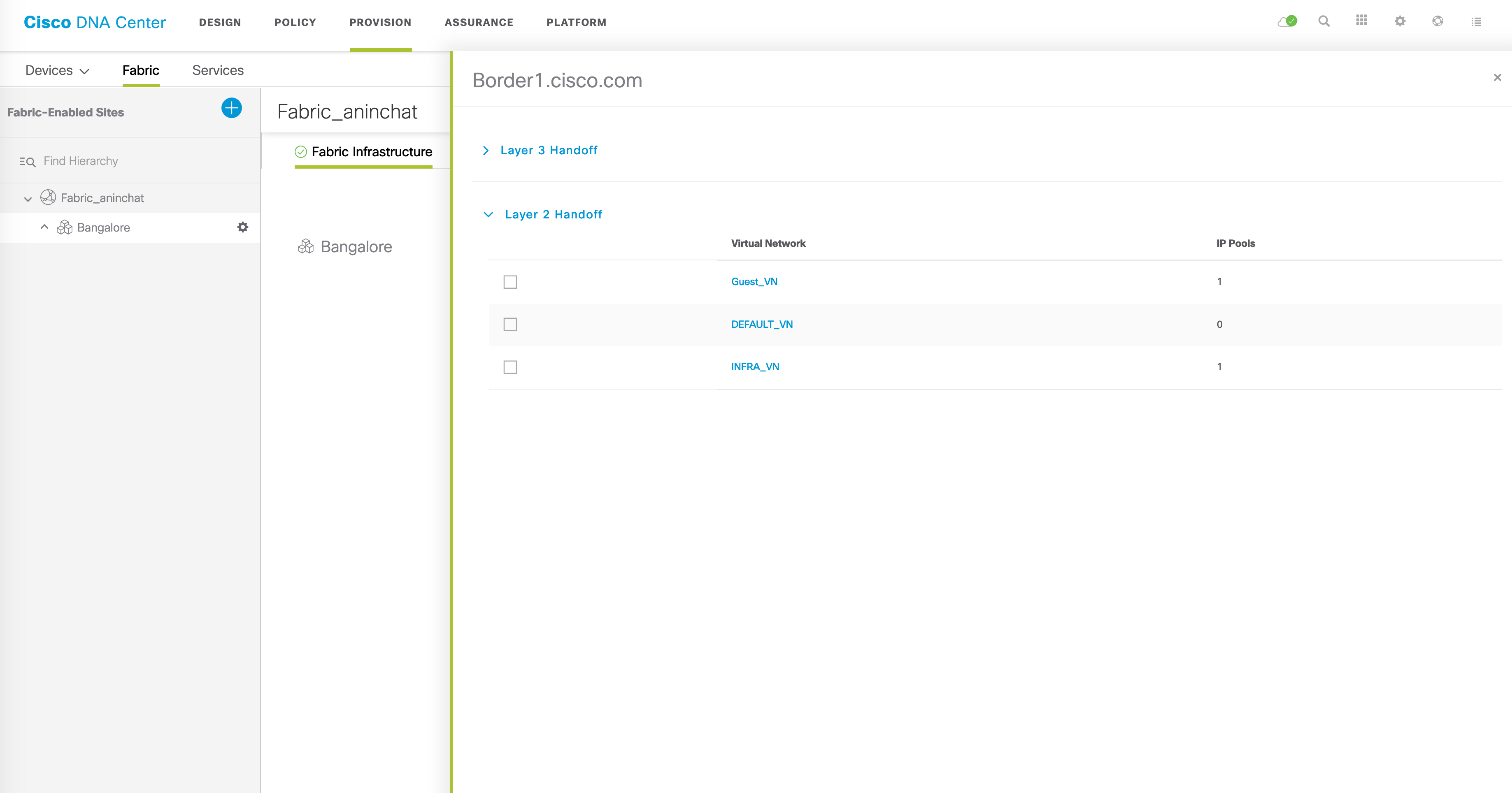Click the Find Hierarchy filter icon
Screen dimensions: 1512x793
27,162
